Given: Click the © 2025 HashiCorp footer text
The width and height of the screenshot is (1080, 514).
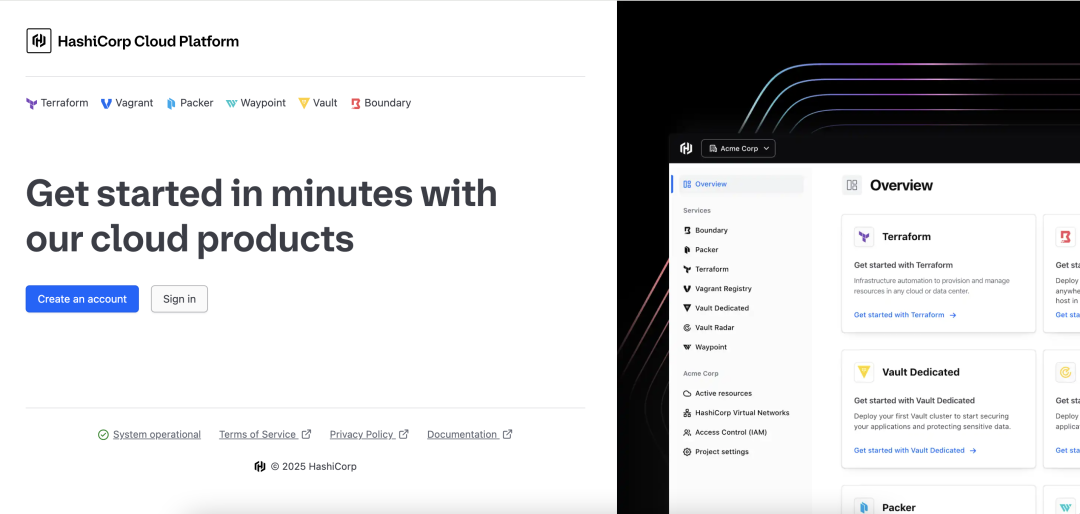Looking at the screenshot, I should pos(313,466).
